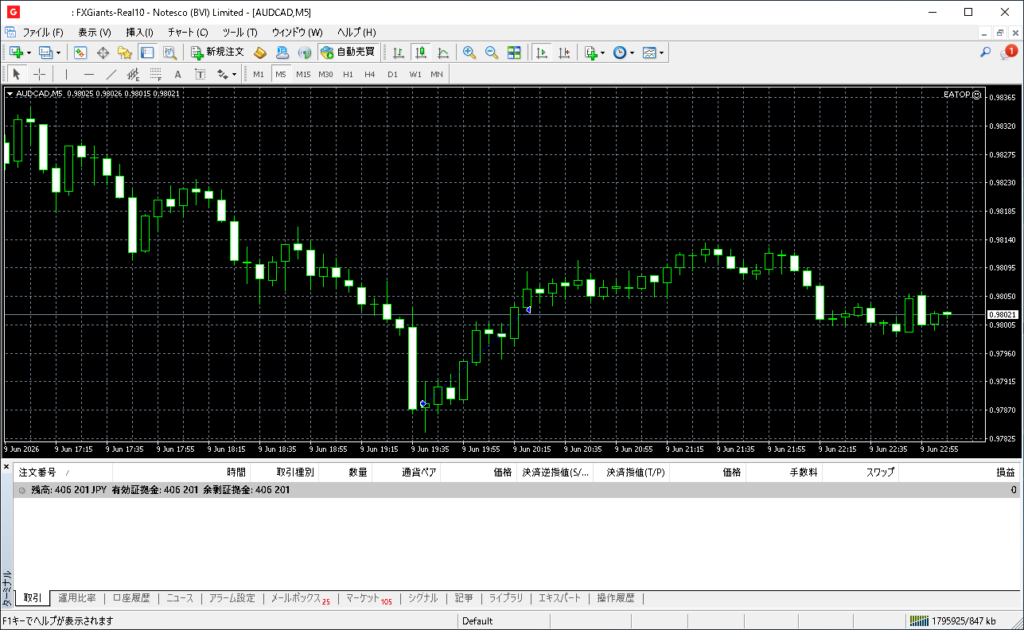Select the equidistant channel tool
Viewport: 1024px width, 630px height.
[133, 74]
